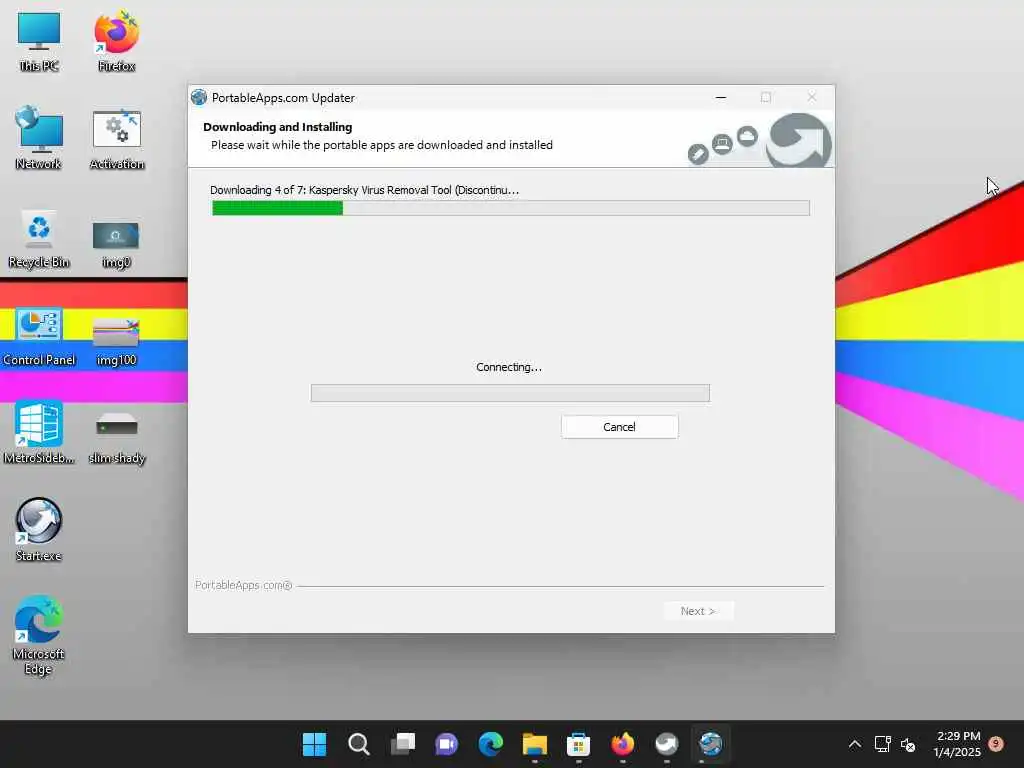Click the PortableApps.com Updater title icon
The width and height of the screenshot is (1024, 768).
[x=199, y=97]
